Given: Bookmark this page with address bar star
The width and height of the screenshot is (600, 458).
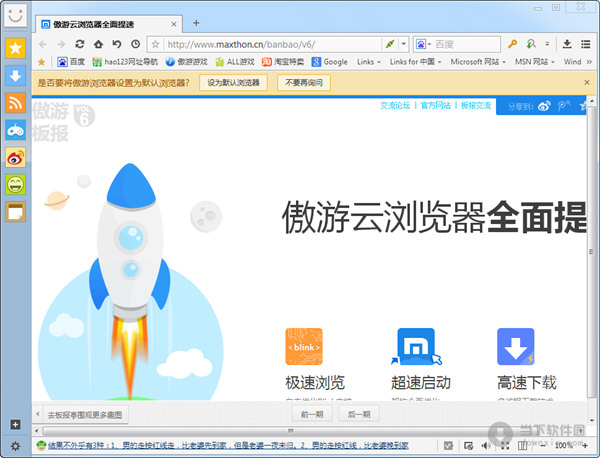Looking at the screenshot, I should point(155,44).
